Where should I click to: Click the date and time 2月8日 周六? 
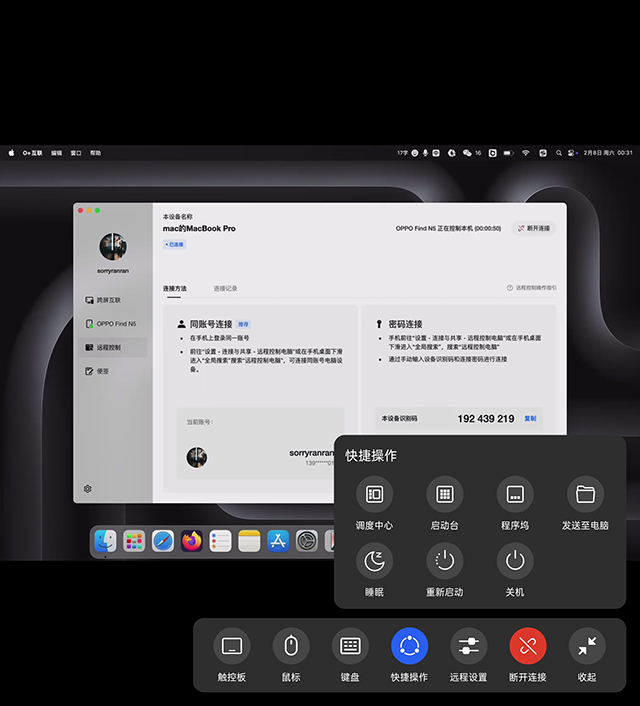click(608, 153)
